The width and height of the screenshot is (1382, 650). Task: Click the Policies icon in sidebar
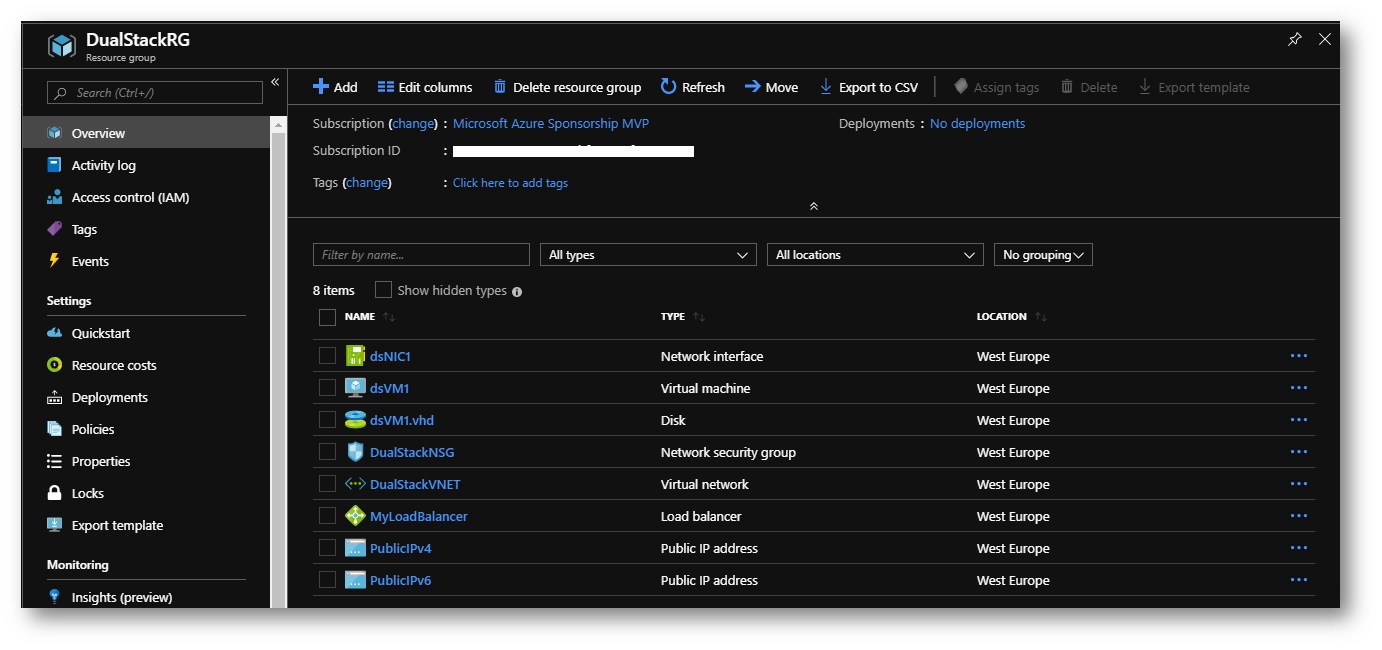tap(55, 429)
